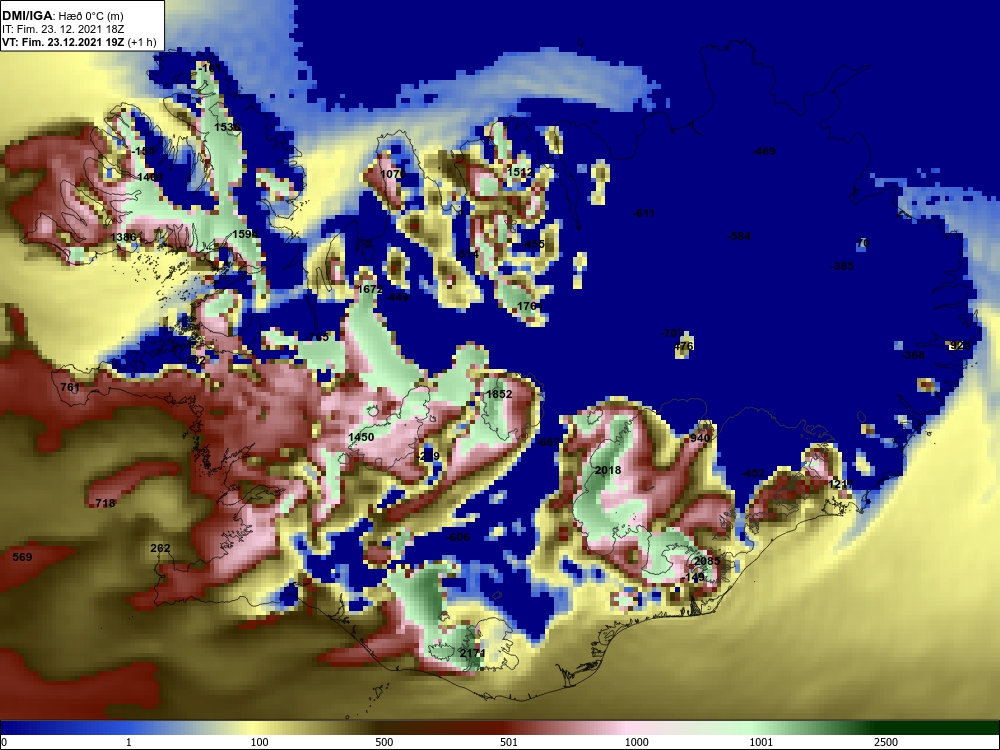Click the map value 940
Image resolution: width=1000 pixels, height=750 pixels.
coord(700,439)
